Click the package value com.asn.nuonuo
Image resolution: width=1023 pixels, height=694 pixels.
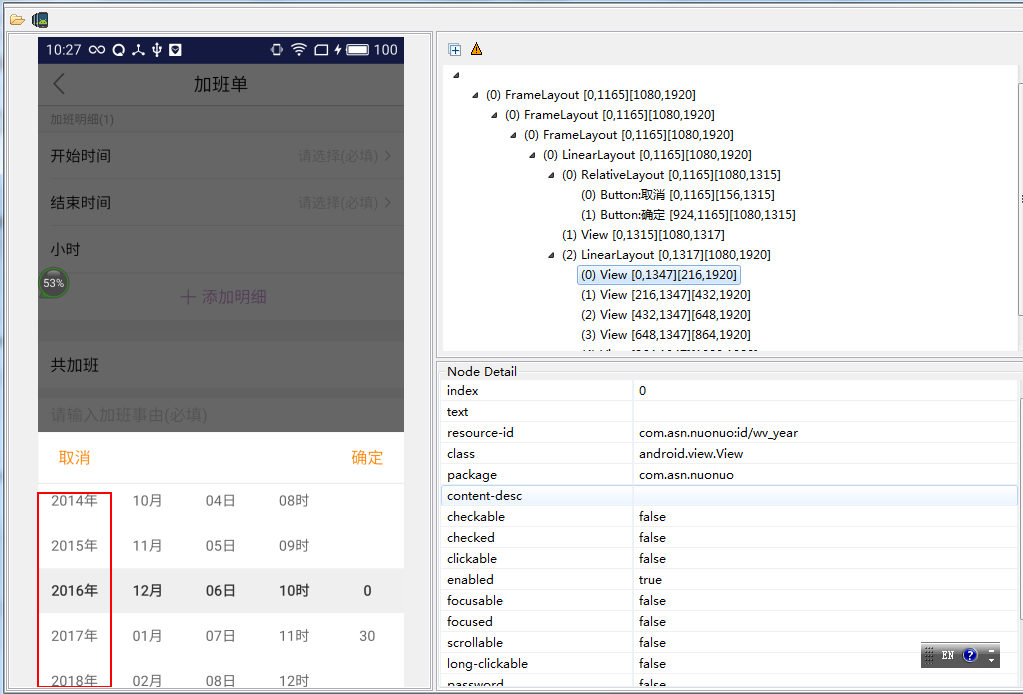pyautogui.click(x=686, y=475)
